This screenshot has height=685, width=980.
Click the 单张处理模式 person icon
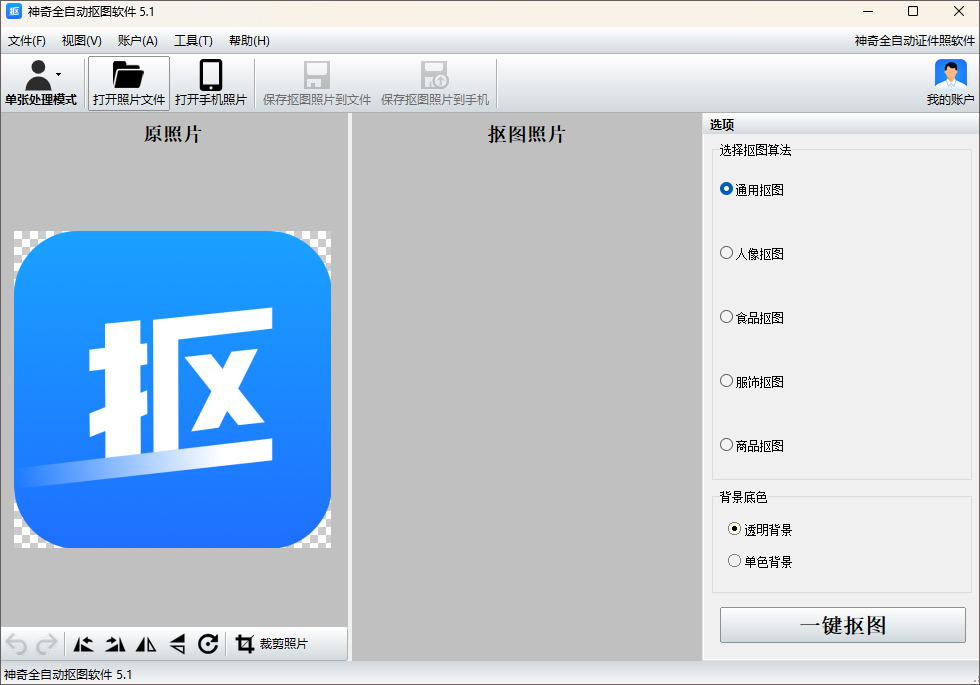click(39, 75)
